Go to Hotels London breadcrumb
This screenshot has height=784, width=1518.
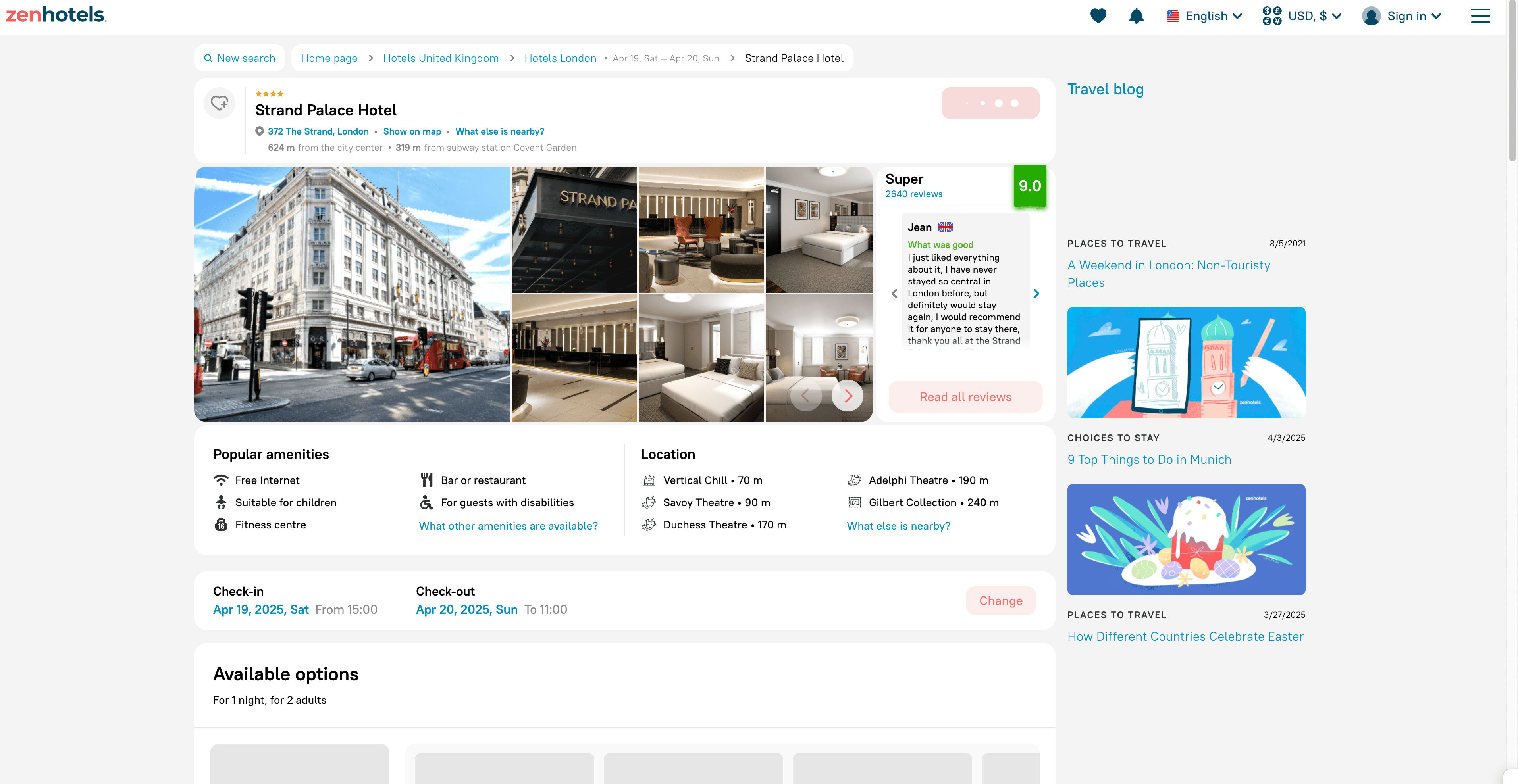tap(560, 58)
